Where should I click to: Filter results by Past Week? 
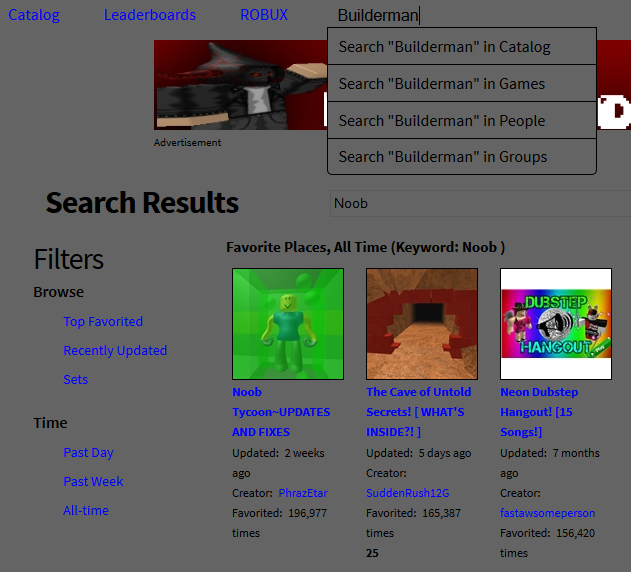[93, 481]
